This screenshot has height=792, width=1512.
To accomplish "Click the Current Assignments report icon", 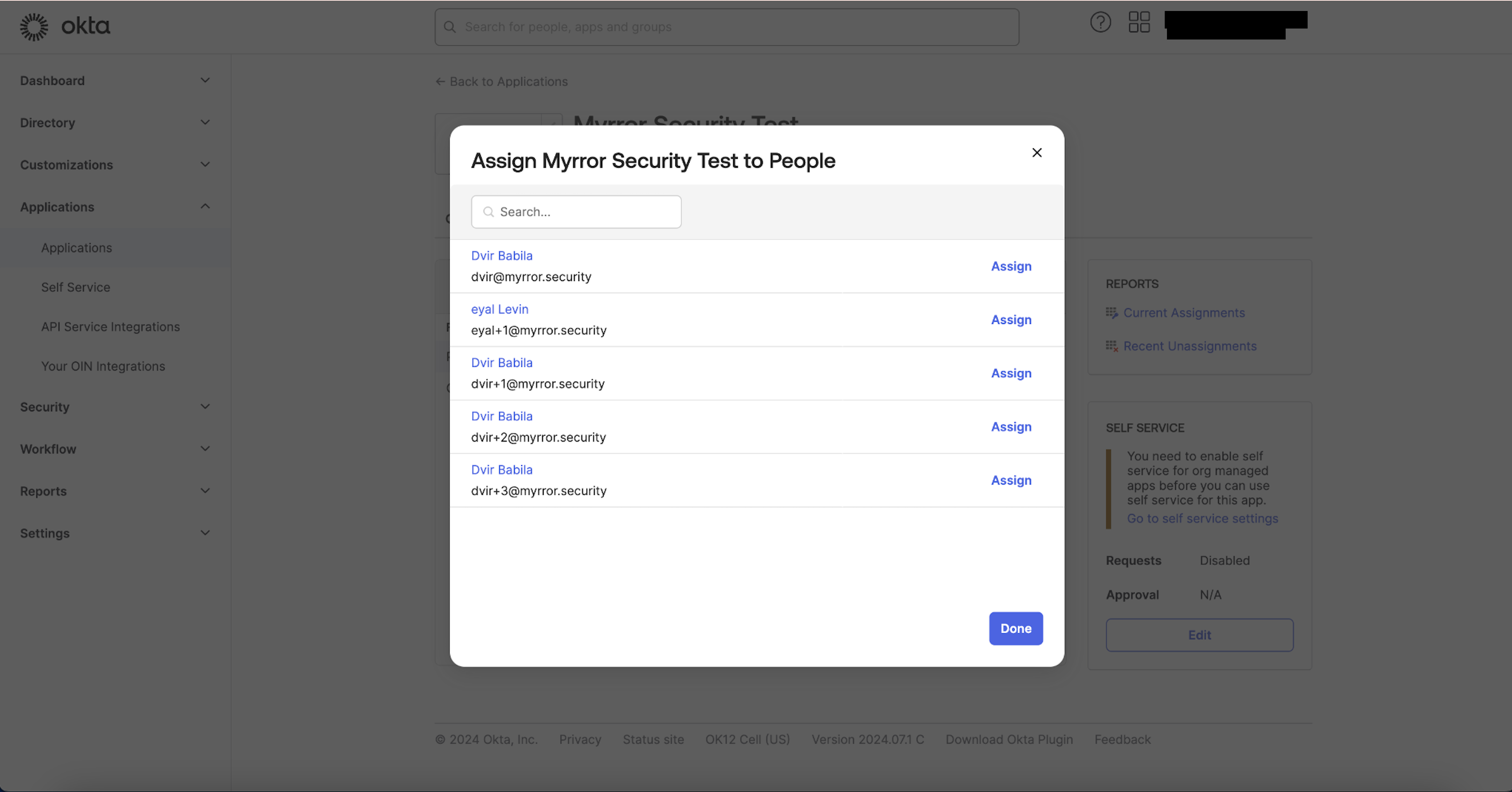I will pos(1112,313).
